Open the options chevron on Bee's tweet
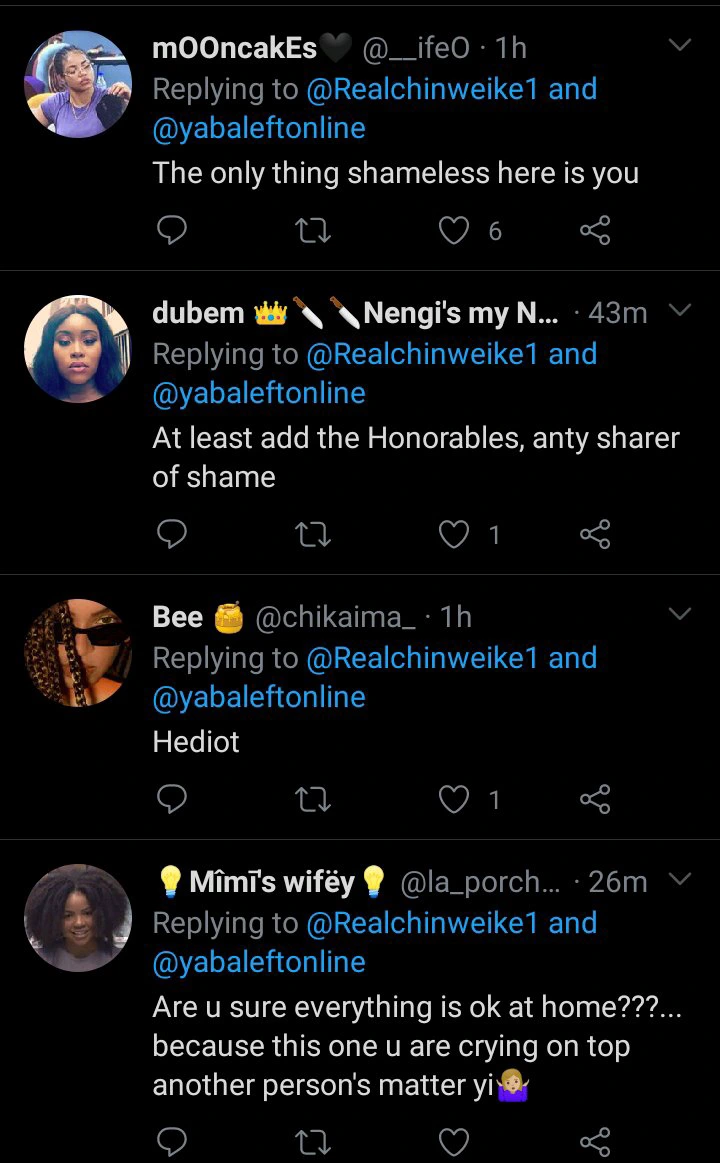Screen dimensions: 720x1163 (x=680, y=614)
